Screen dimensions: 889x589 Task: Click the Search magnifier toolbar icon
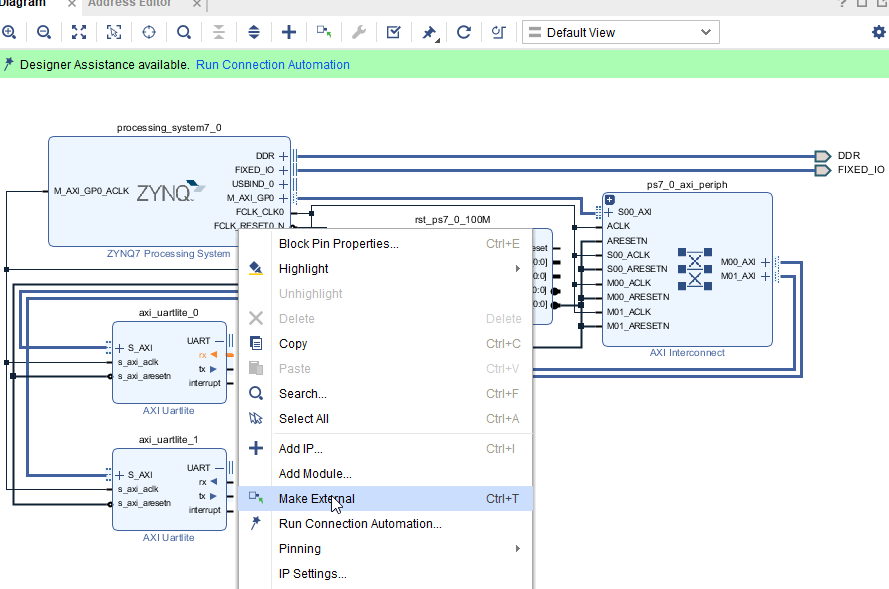[x=184, y=32]
